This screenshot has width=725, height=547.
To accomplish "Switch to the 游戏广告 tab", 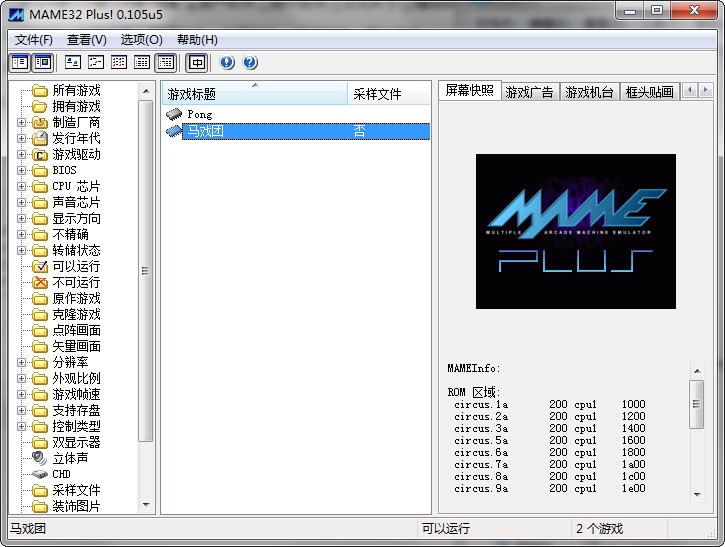I will click(529, 92).
